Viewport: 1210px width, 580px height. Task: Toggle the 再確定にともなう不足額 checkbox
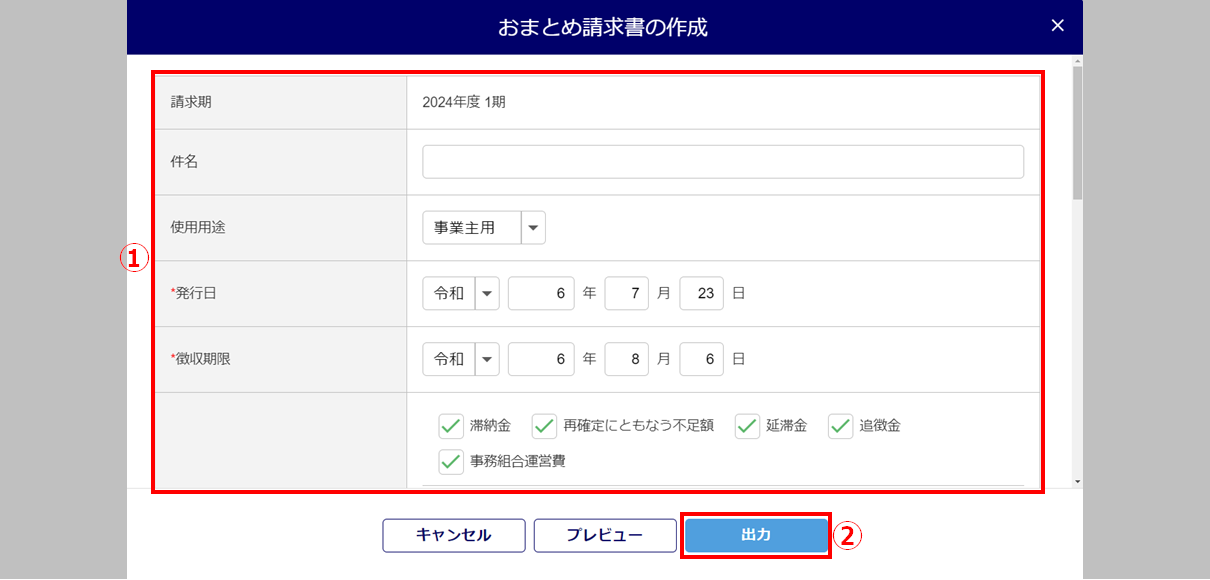pyautogui.click(x=544, y=426)
